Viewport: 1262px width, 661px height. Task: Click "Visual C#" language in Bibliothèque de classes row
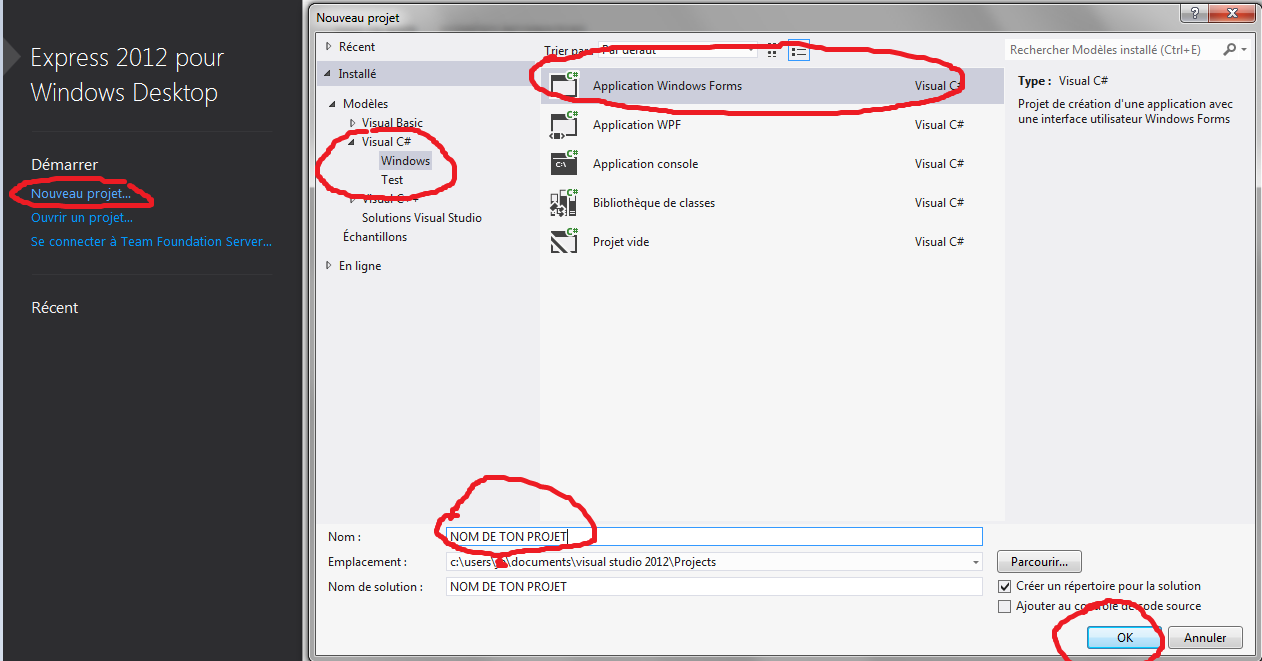[x=939, y=203]
